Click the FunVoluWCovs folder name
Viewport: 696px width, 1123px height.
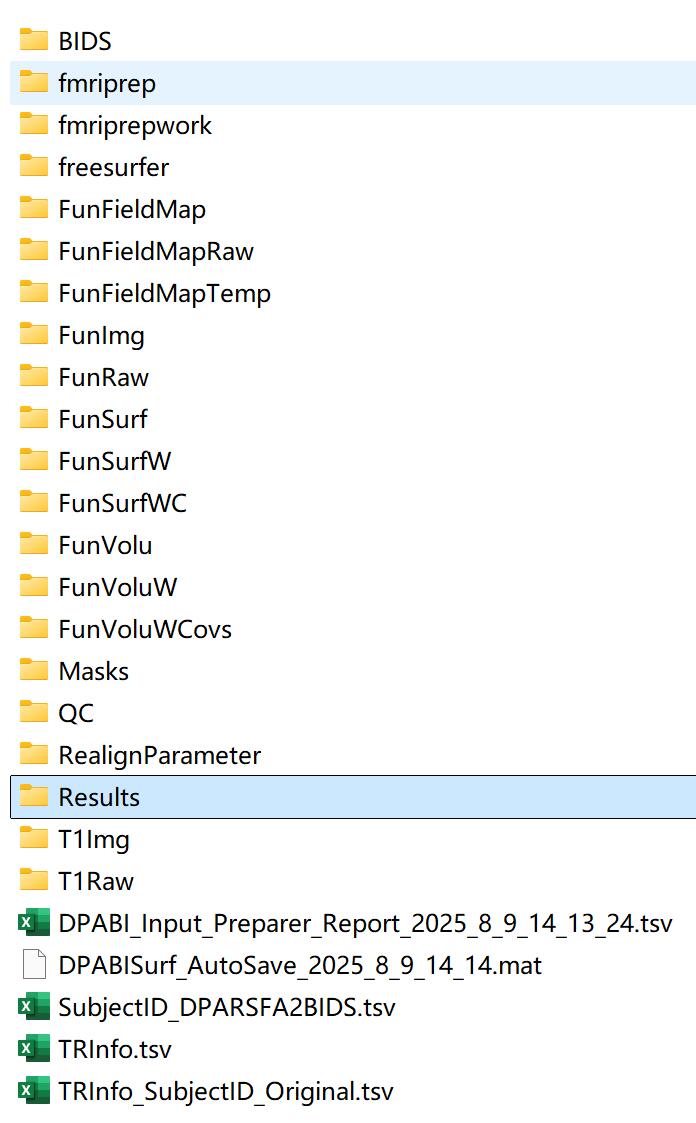click(145, 630)
